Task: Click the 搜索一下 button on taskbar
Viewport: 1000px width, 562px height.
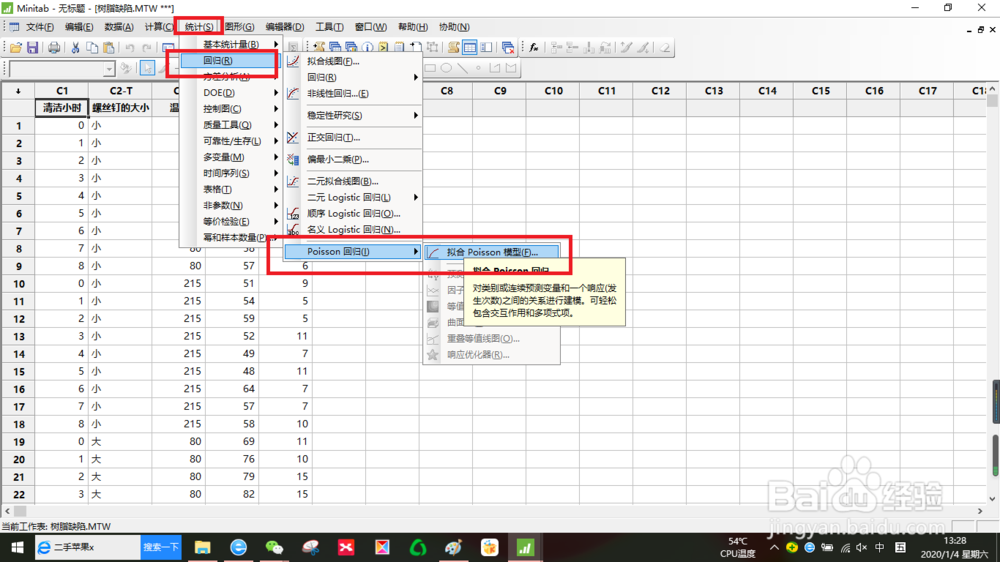Action: (161, 547)
